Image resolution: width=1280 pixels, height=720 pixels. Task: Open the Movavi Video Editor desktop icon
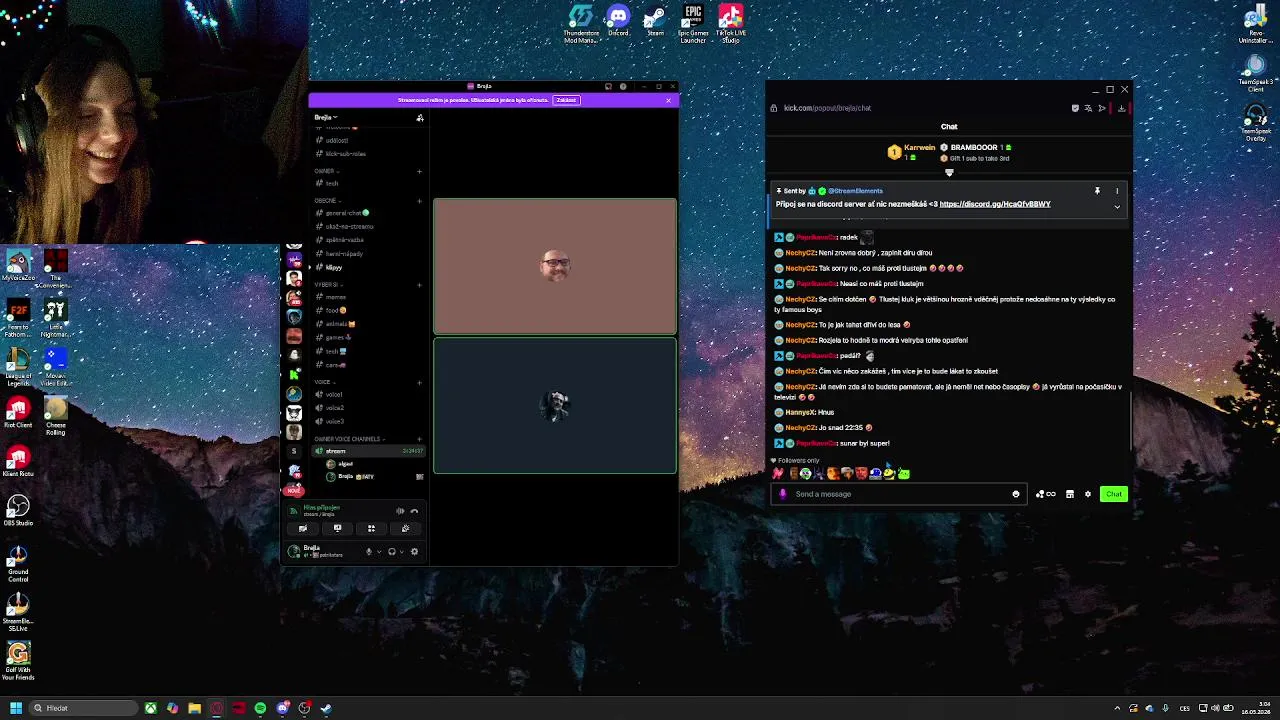[x=56, y=367]
